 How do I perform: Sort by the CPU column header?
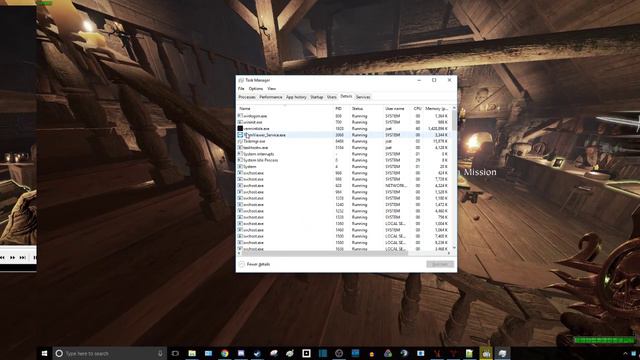click(418, 109)
